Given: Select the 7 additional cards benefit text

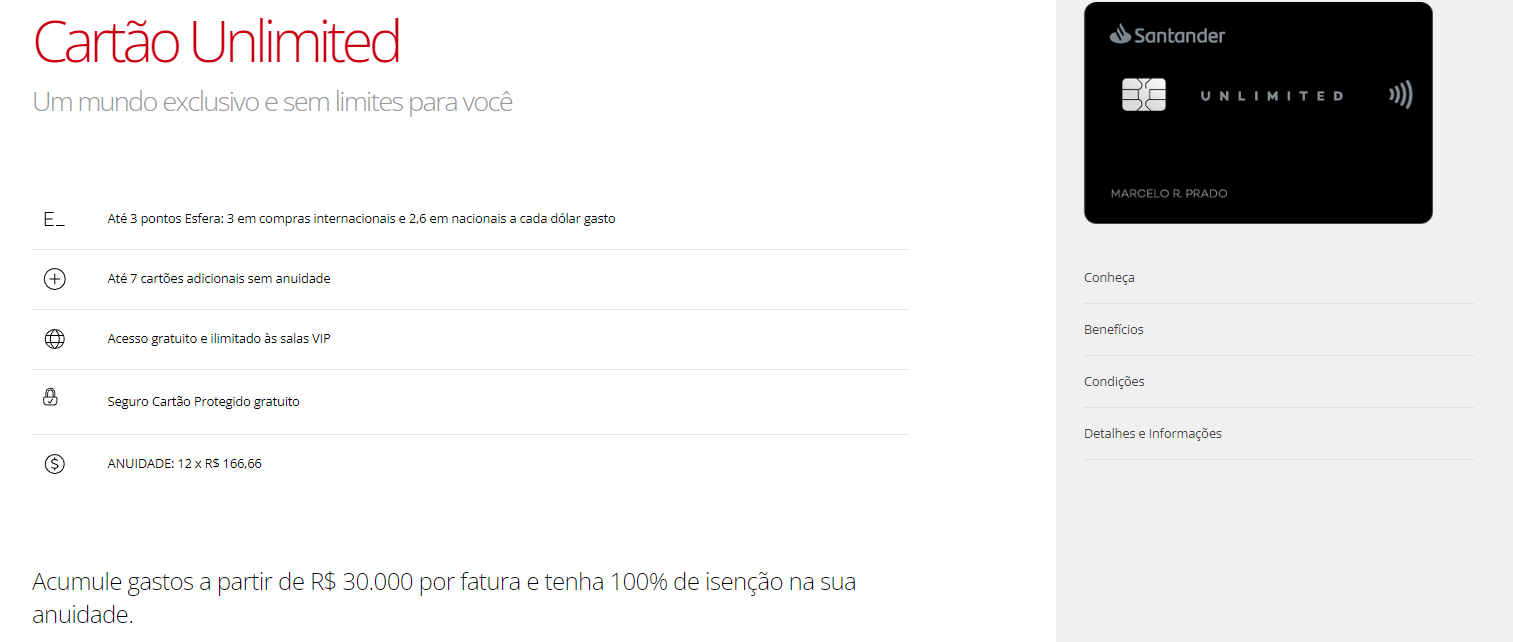Looking at the screenshot, I should pos(219,279).
